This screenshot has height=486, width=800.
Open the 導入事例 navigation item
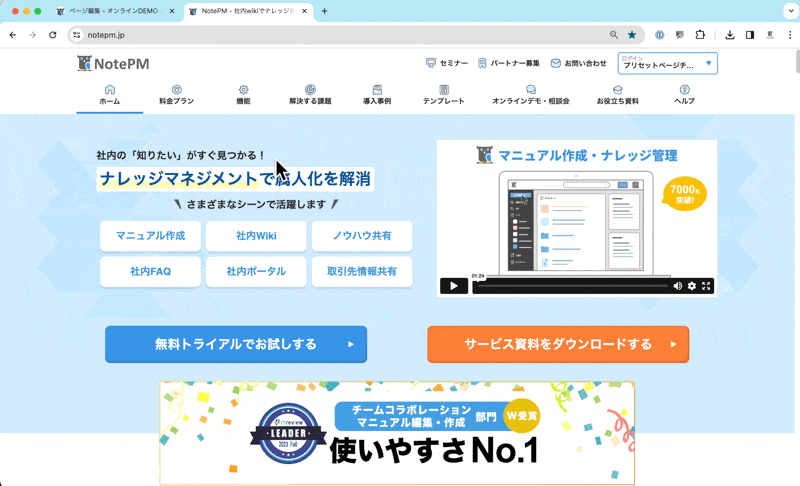(x=377, y=95)
